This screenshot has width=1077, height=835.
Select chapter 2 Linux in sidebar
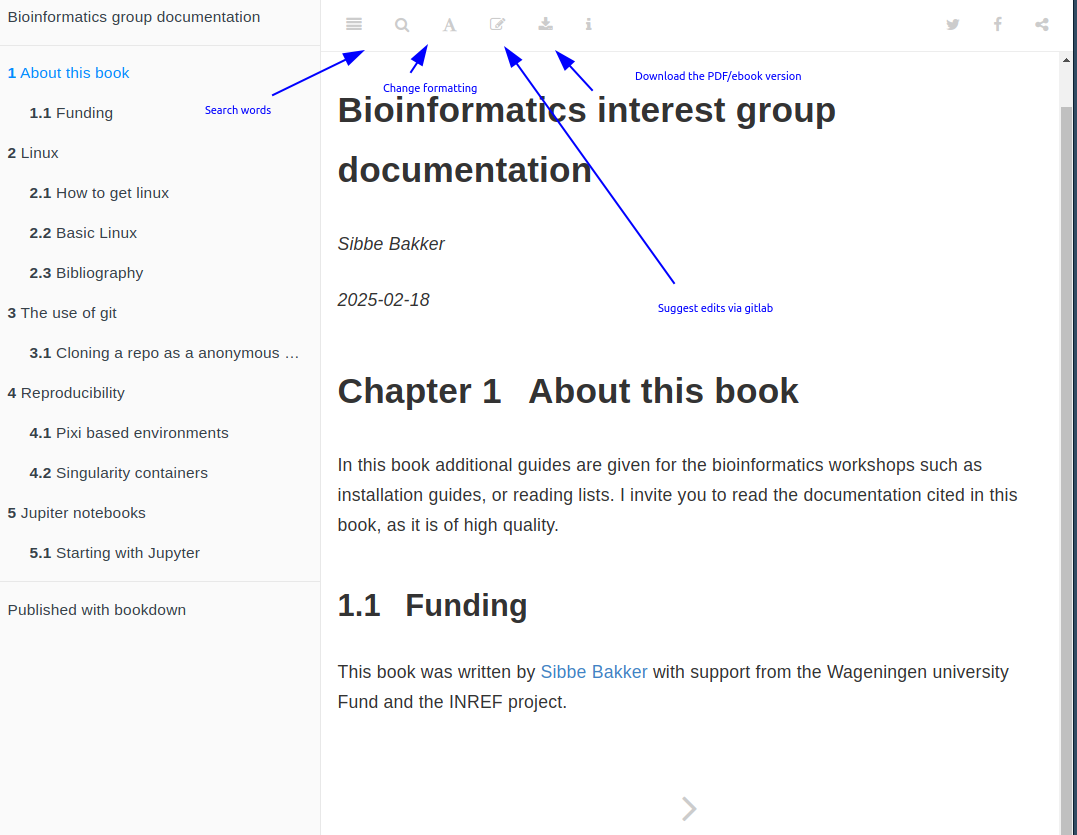point(34,153)
